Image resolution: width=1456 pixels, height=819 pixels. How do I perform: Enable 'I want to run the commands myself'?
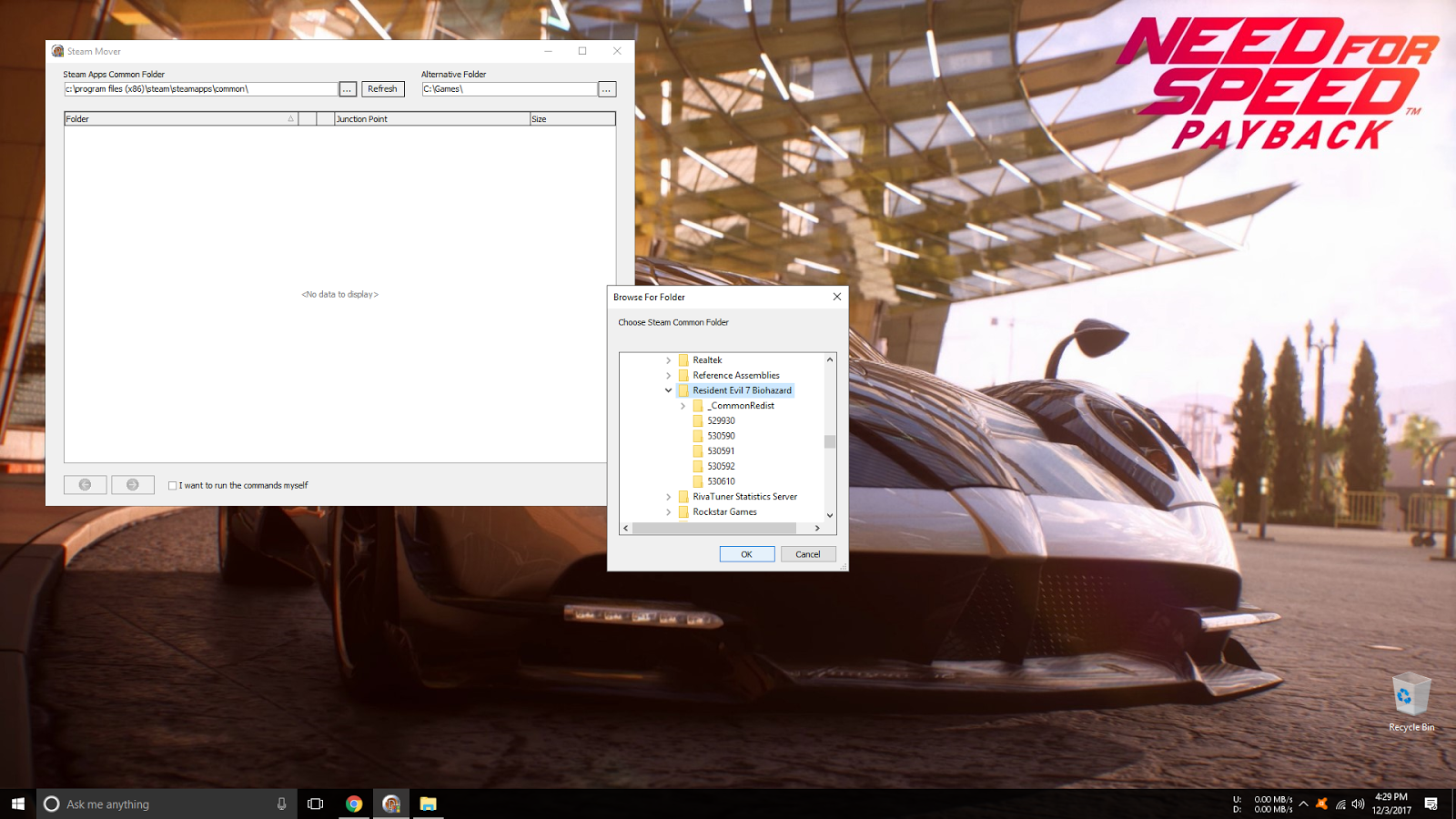coord(173,486)
